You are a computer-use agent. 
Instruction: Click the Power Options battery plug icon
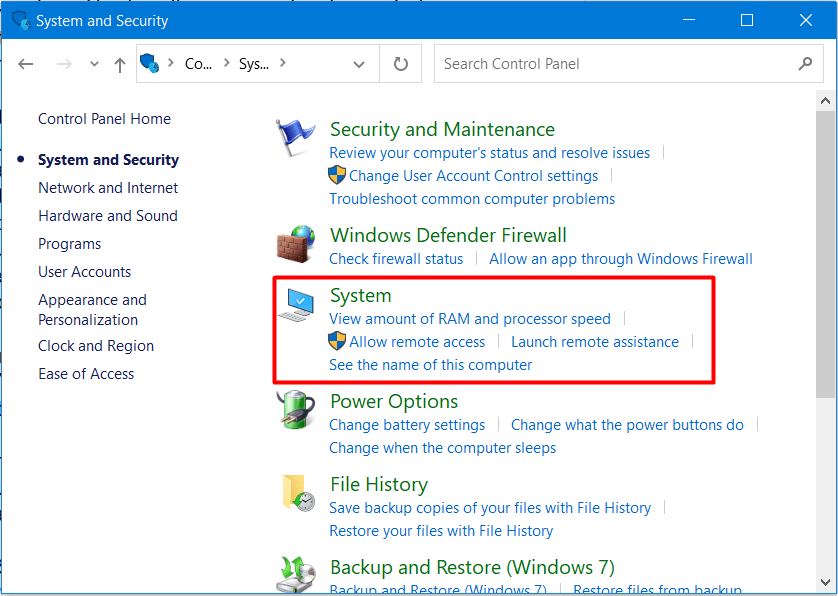pyautogui.click(x=296, y=409)
